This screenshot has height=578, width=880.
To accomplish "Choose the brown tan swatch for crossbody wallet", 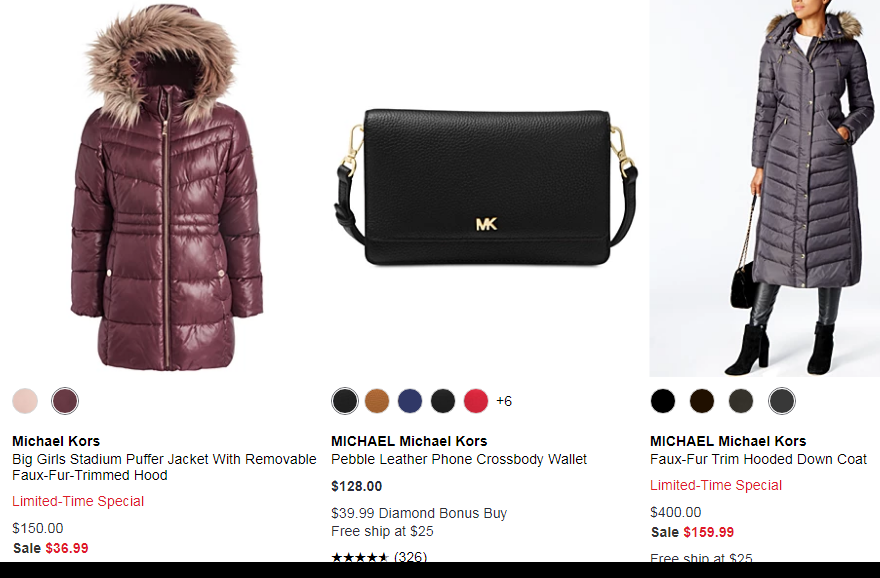I will 377,401.
